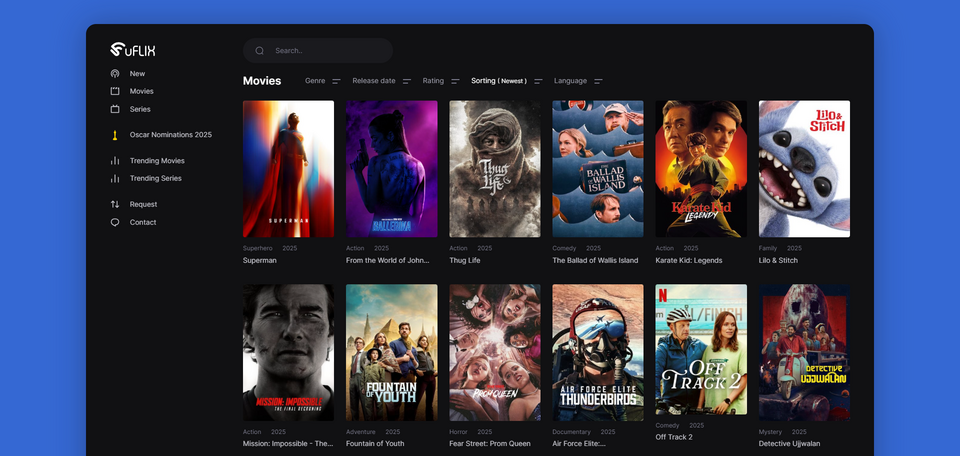This screenshot has height=456, width=960.
Task: Click the Rating filter label
Action: tap(433, 81)
